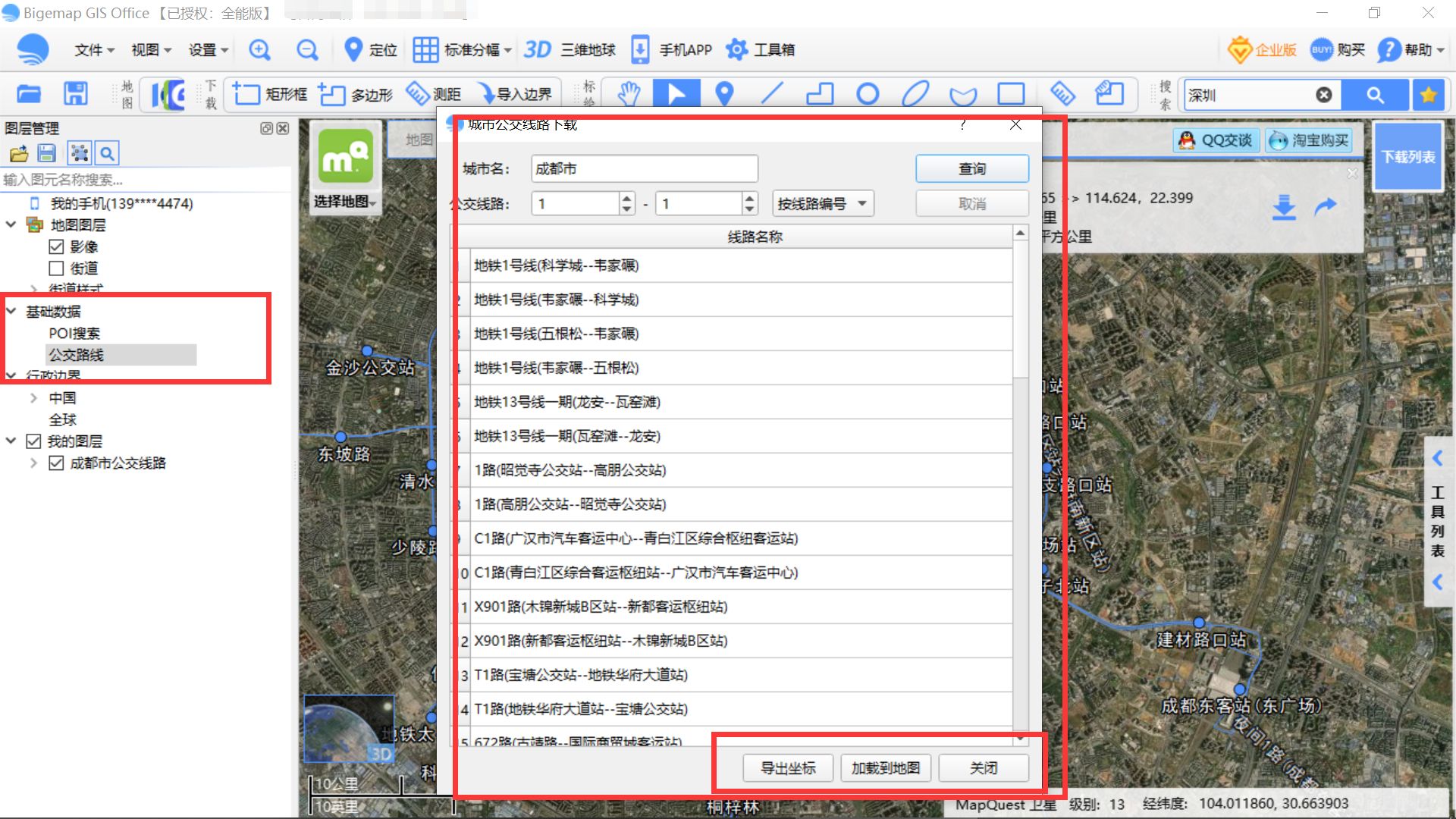1456x819 pixels.
Task: Increase the first 公交线路 number spinner
Action: click(x=626, y=198)
